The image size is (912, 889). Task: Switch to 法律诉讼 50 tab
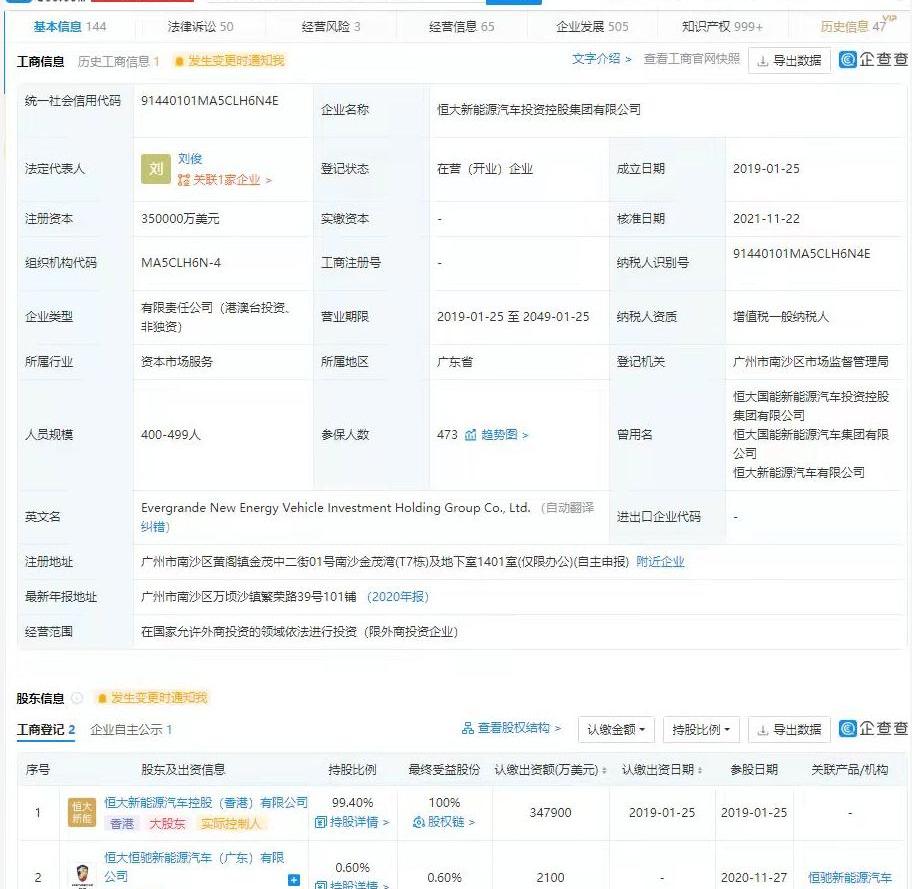pyautogui.click(x=200, y=26)
